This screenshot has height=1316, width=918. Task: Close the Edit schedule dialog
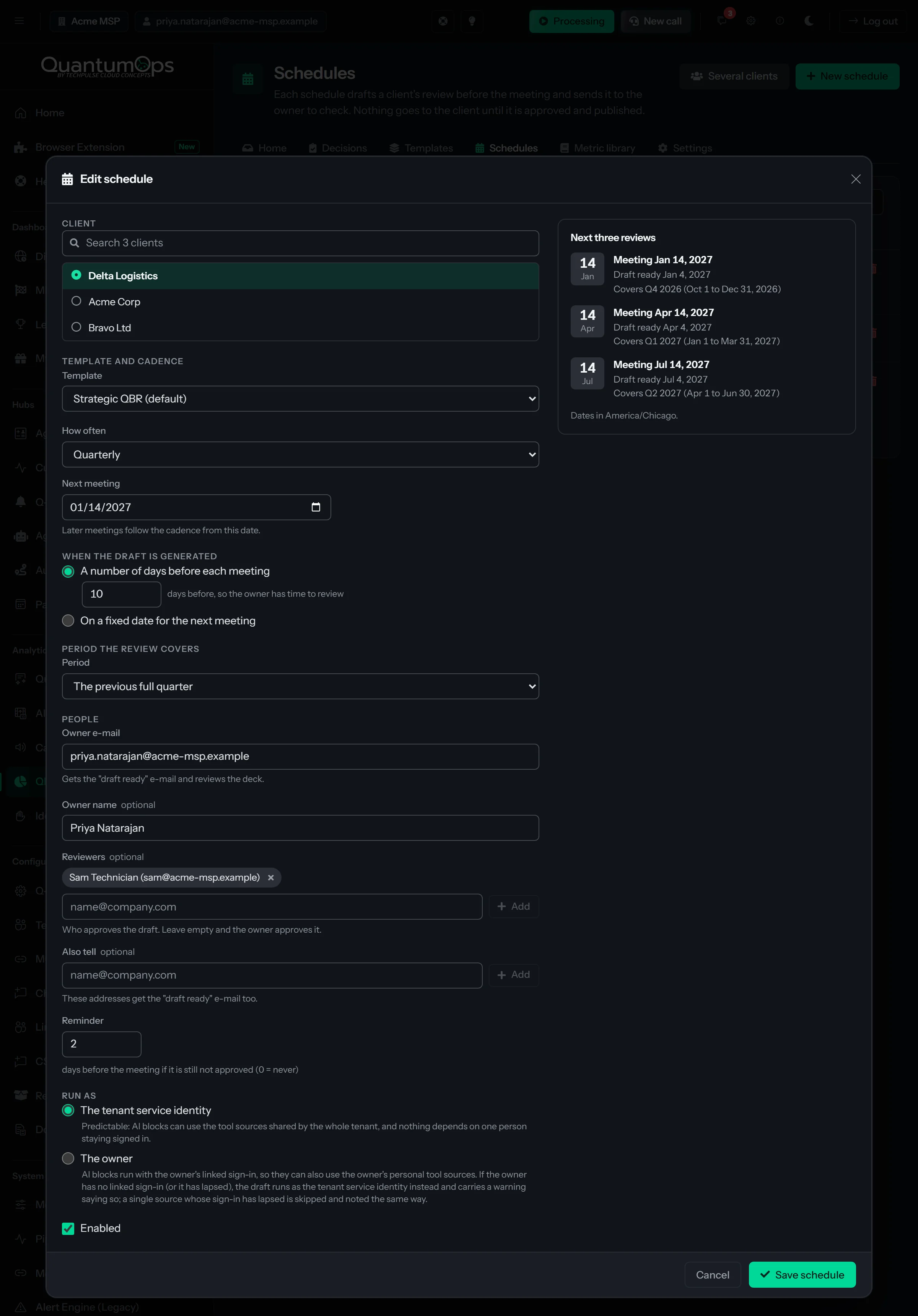[856, 179]
